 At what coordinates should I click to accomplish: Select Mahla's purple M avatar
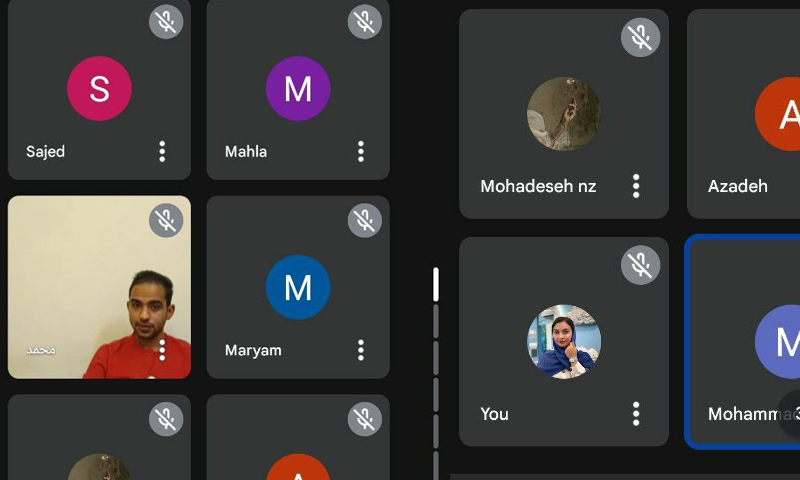[298, 88]
